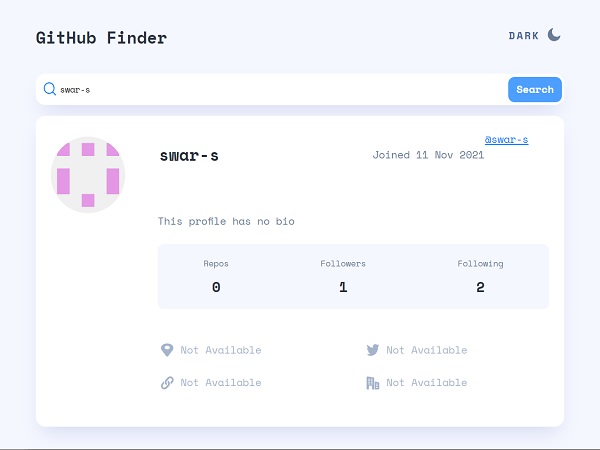The width and height of the screenshot is (600, 450).
Task: Click Not Available text beside location pin
Action: [x=221, y=350]
